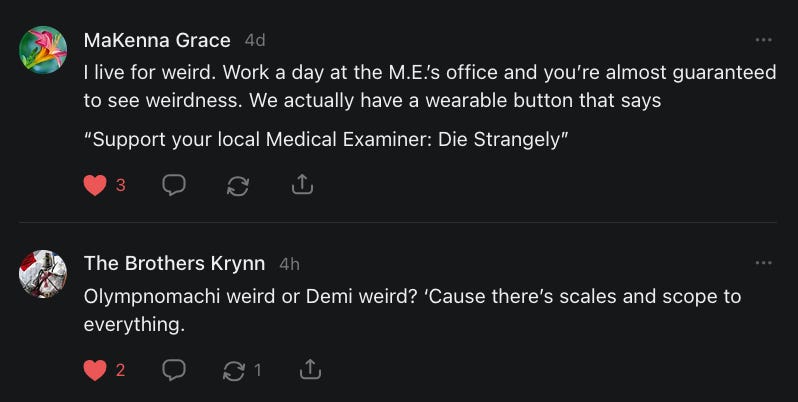Visit MaKenna Grace's profile via her name
Screen dimensions: 798x402
157,41
